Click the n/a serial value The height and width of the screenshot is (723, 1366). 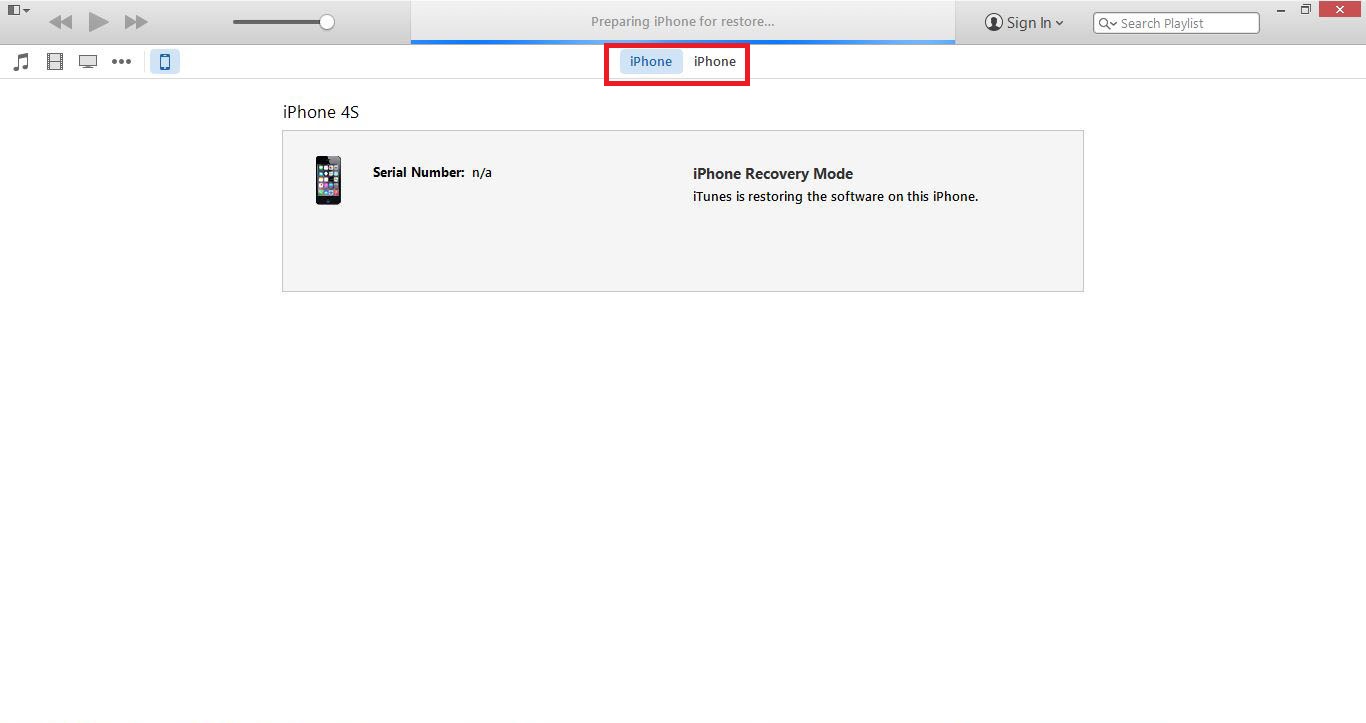482,173
